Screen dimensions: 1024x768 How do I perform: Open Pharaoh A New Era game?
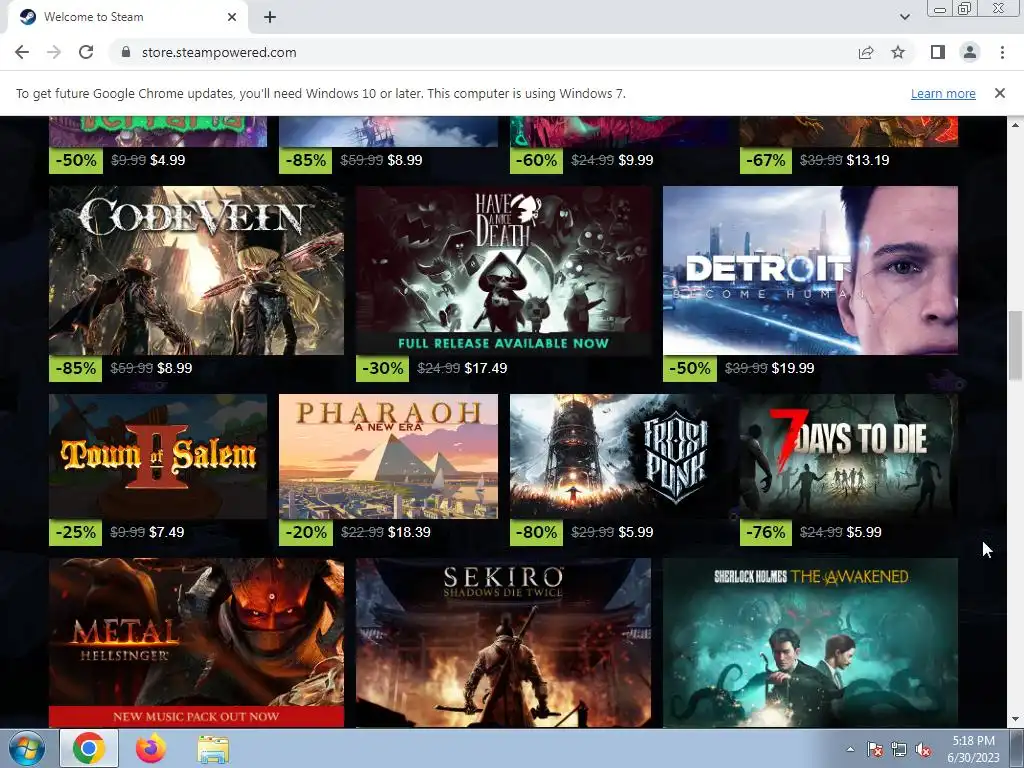click(388, 456)
